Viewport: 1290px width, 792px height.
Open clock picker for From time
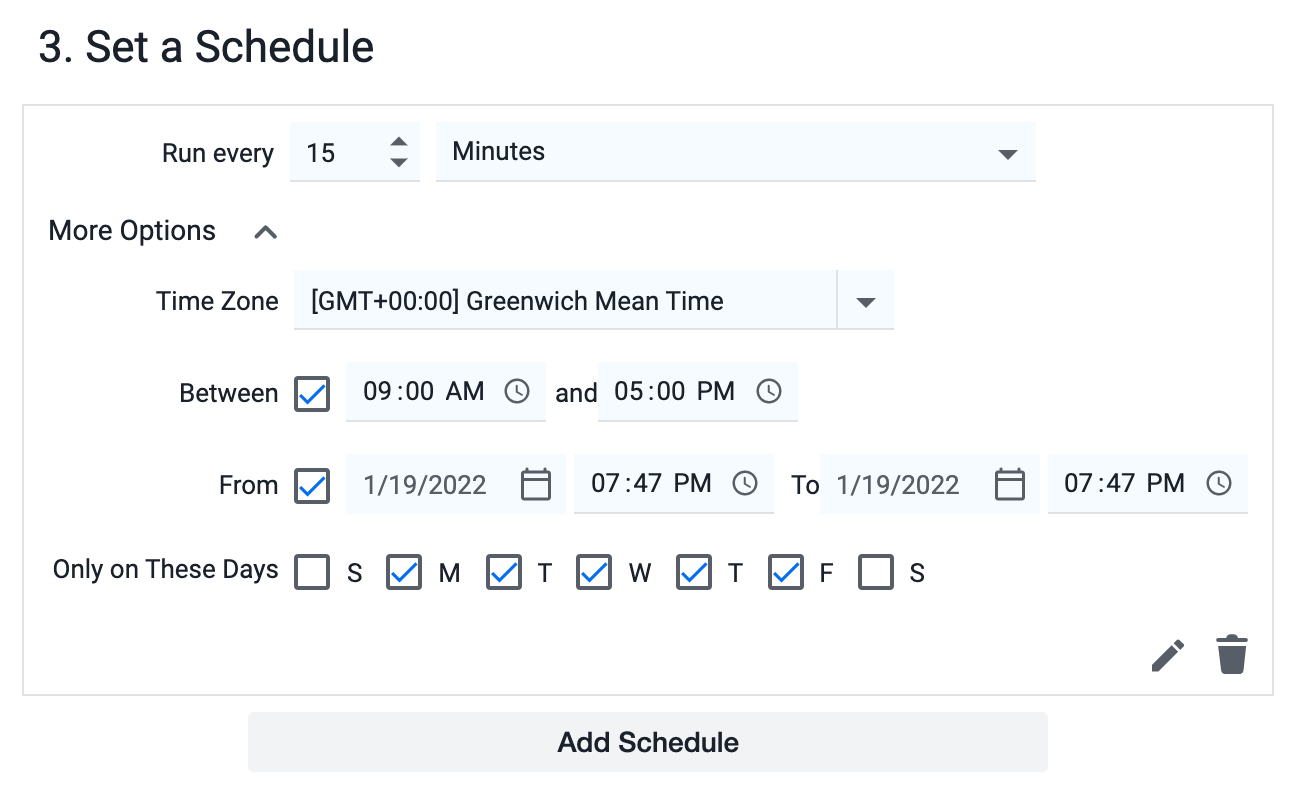[745, 484]
